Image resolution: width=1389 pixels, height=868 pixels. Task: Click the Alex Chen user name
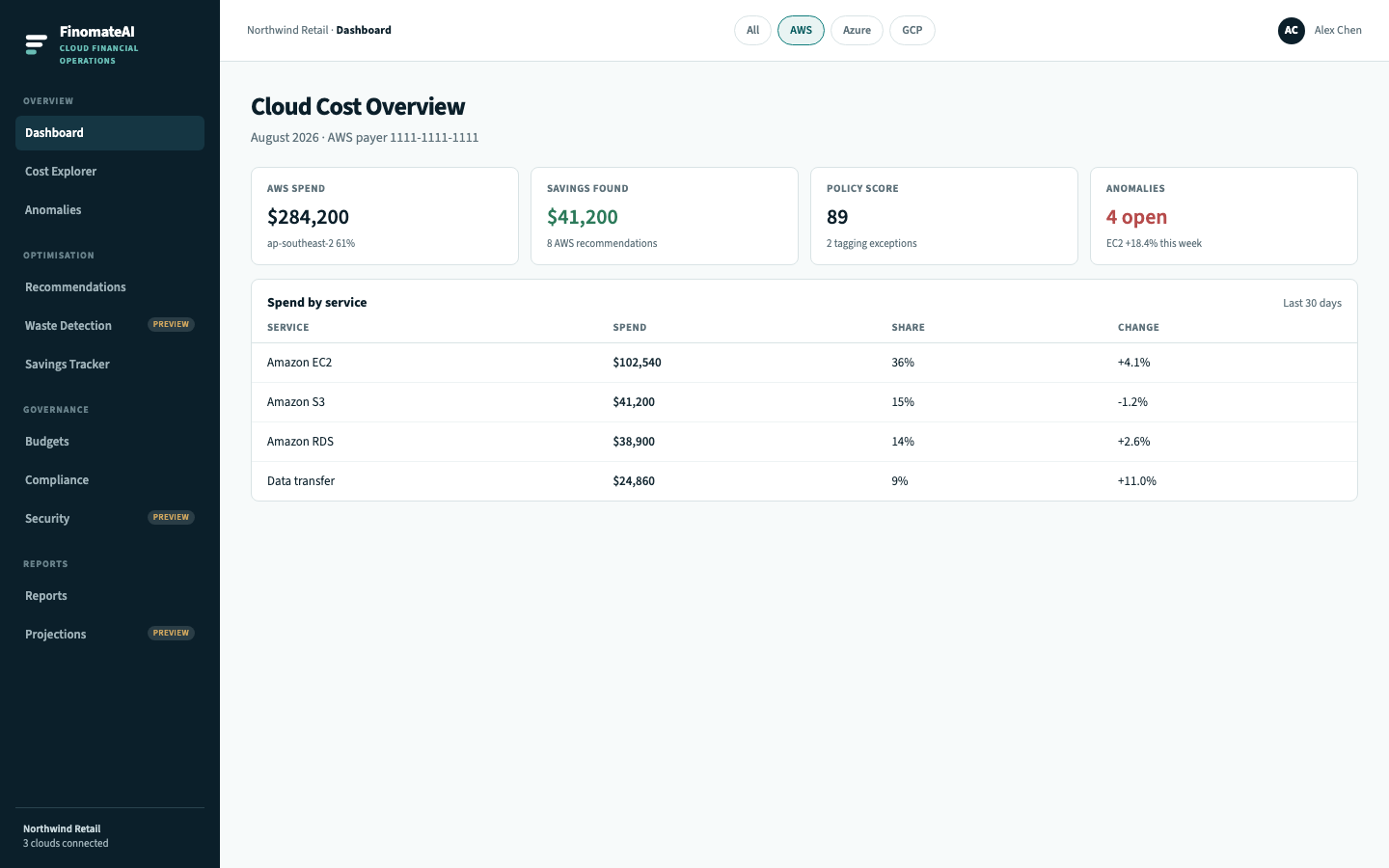coord(1338,31)
